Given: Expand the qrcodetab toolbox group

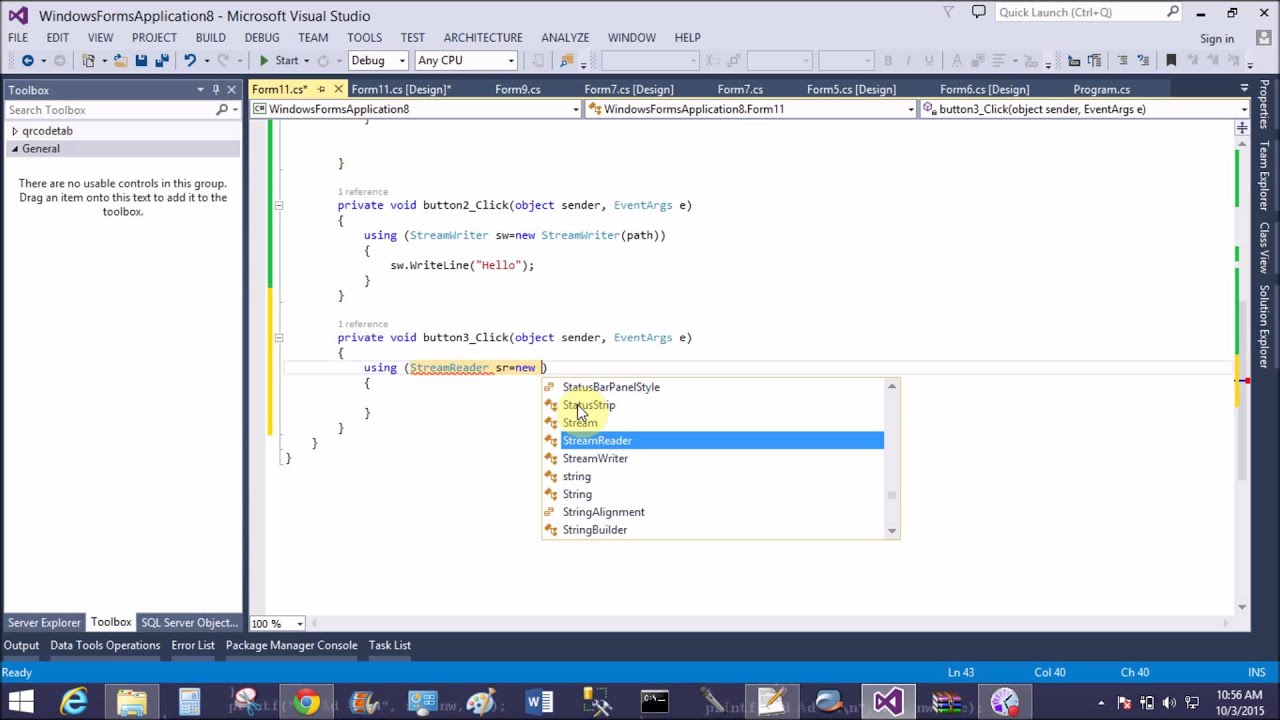Looking at the screenshot, I should (14, 131).
